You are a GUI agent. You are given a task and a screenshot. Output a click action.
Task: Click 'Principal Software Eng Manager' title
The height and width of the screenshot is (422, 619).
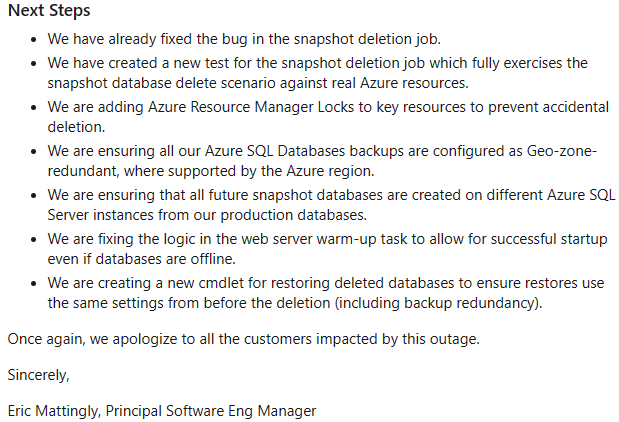pos(211,411)
